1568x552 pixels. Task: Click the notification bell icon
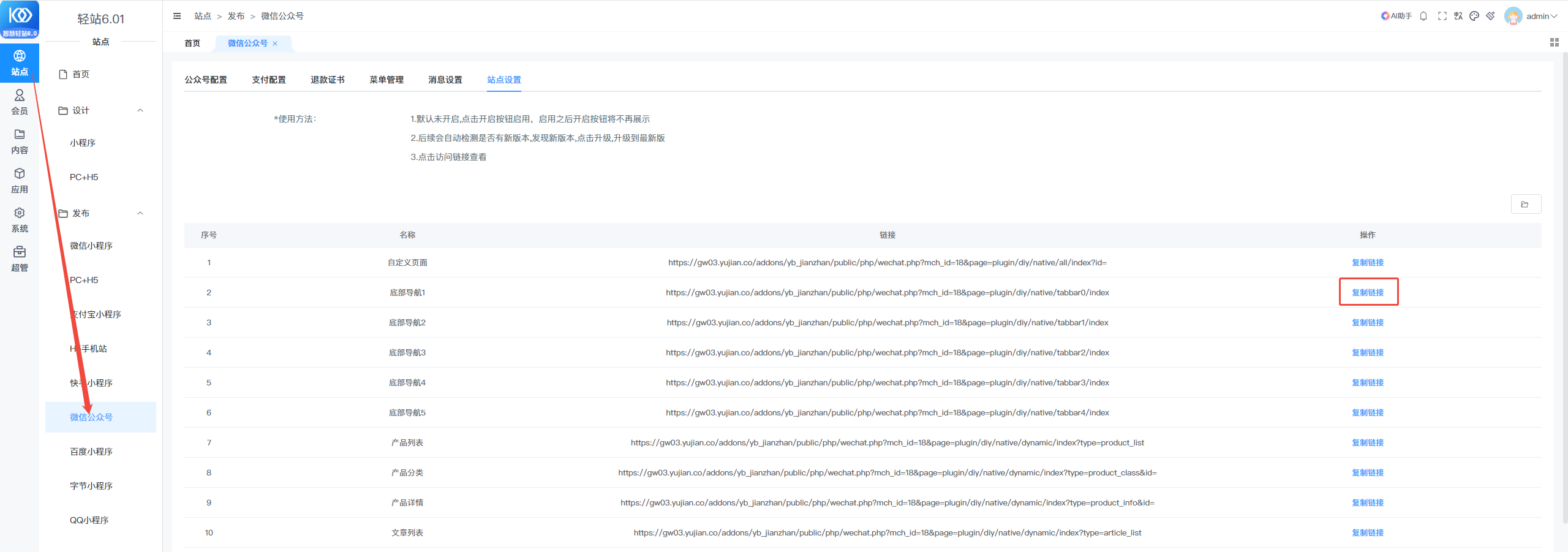pos(1423,16)
